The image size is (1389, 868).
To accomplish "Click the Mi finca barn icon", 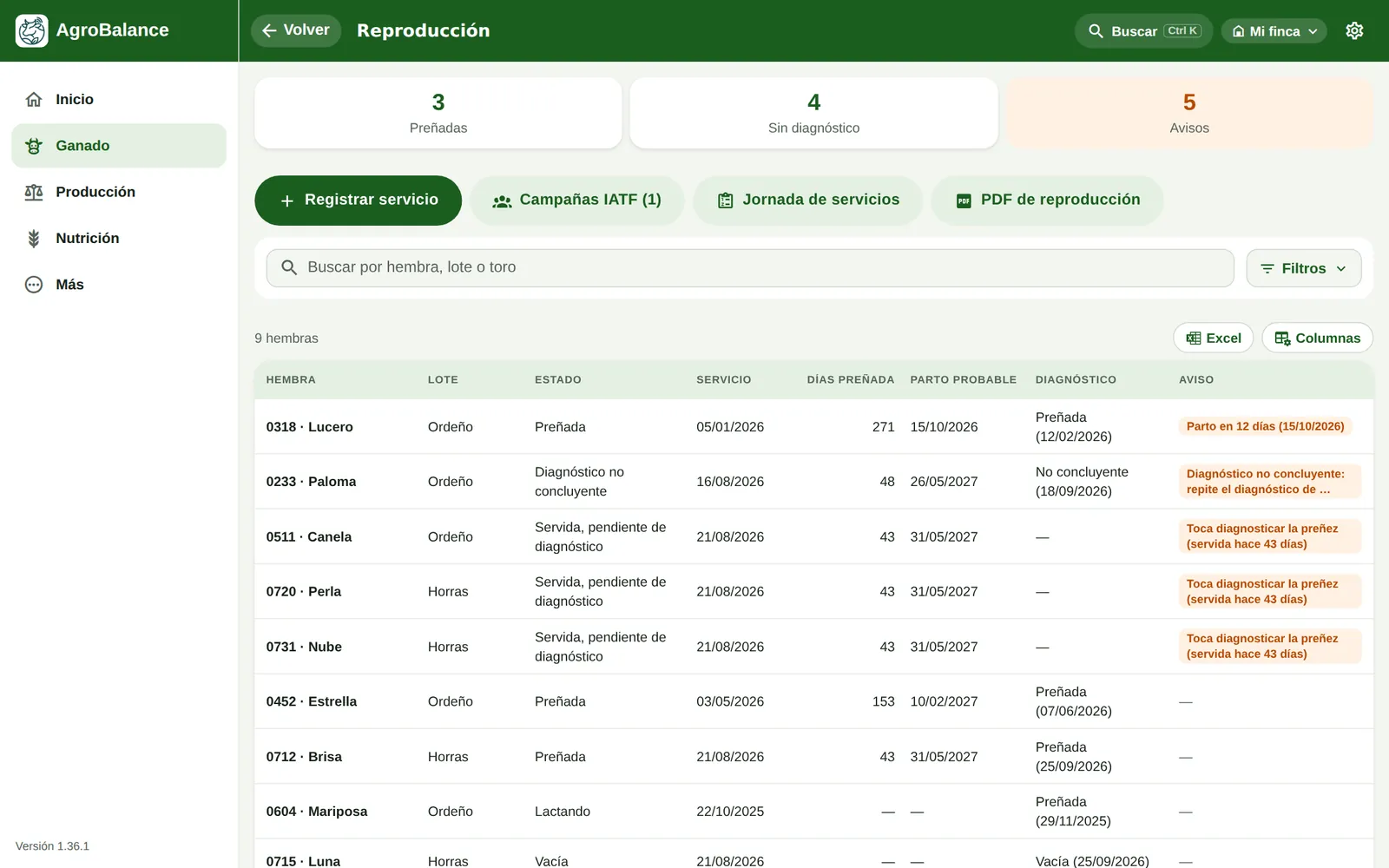I will click(x=1239, y=31).
